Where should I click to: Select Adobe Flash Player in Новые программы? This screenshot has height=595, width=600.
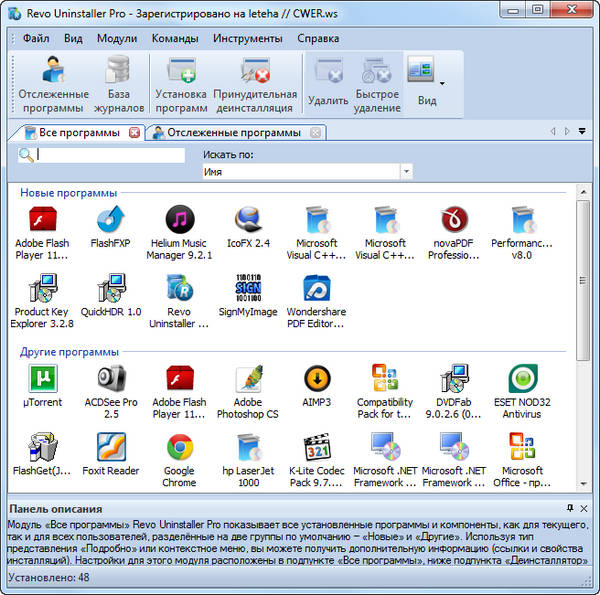(x=42, y=233)
